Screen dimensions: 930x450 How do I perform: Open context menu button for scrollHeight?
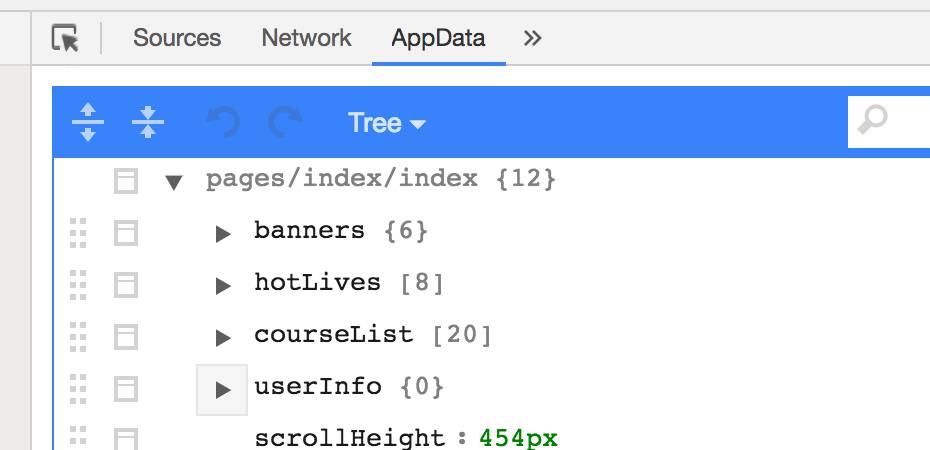click(x=126, y=439)
